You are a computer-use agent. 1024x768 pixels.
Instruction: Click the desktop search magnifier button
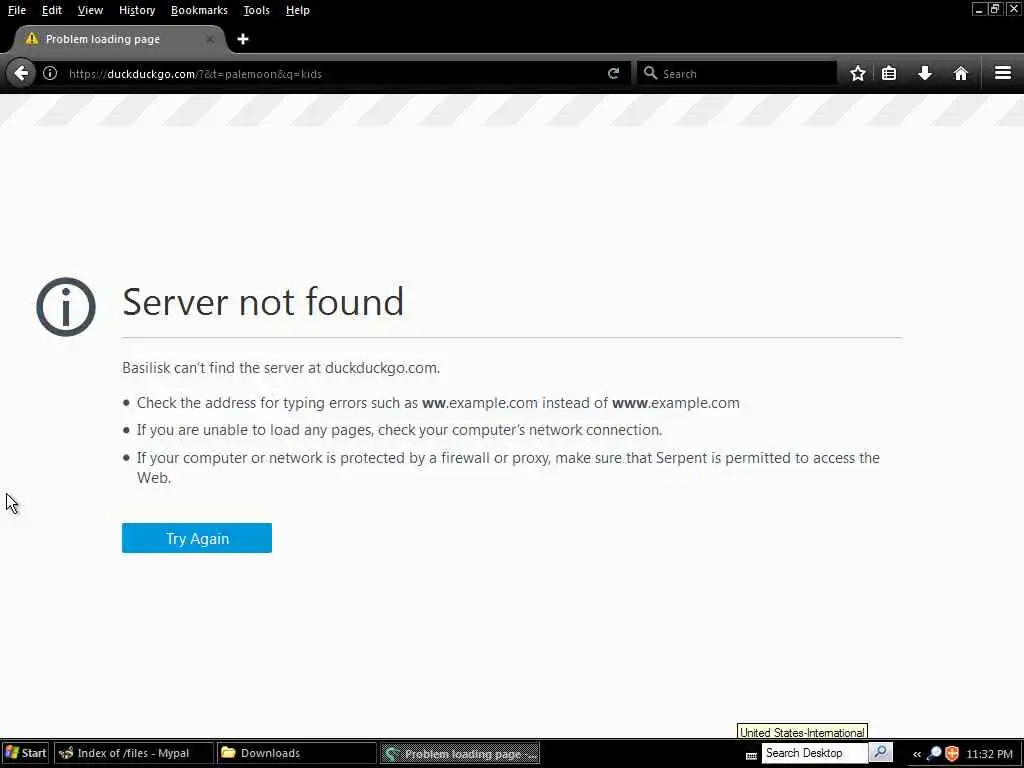(880, 752)
